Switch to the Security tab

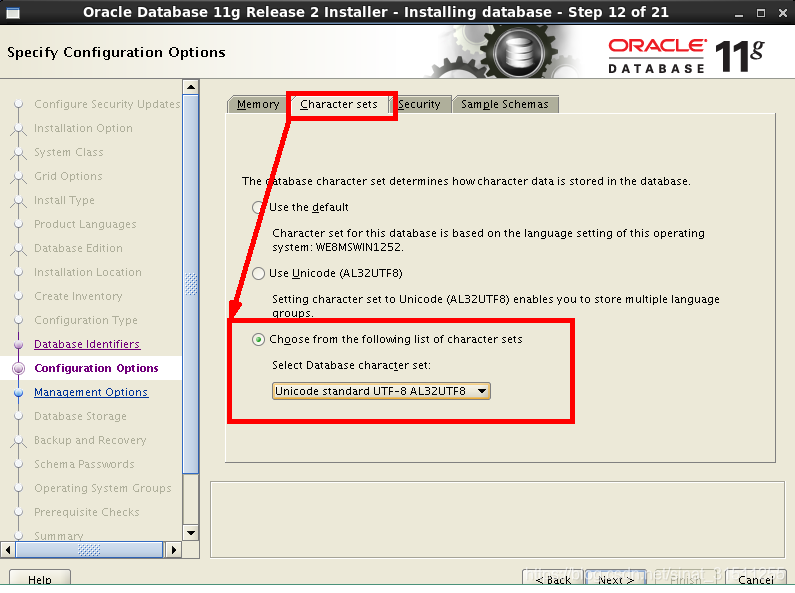pos(419,104)
